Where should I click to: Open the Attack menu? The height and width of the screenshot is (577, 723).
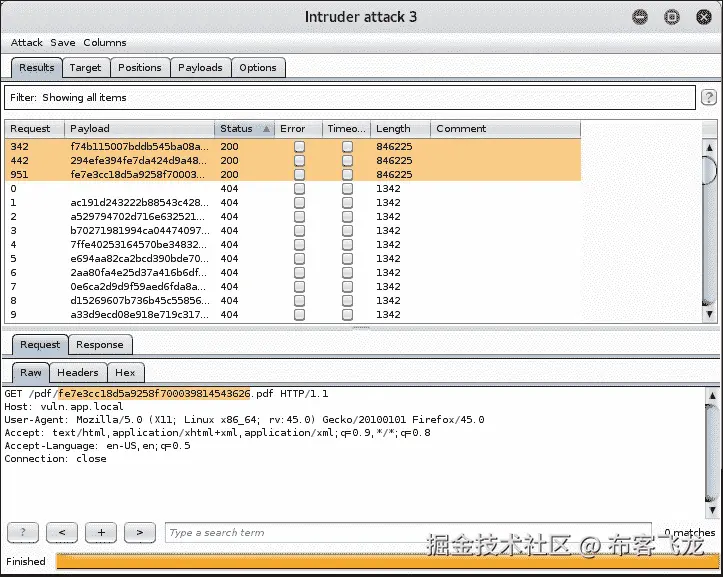click(27, 42)
